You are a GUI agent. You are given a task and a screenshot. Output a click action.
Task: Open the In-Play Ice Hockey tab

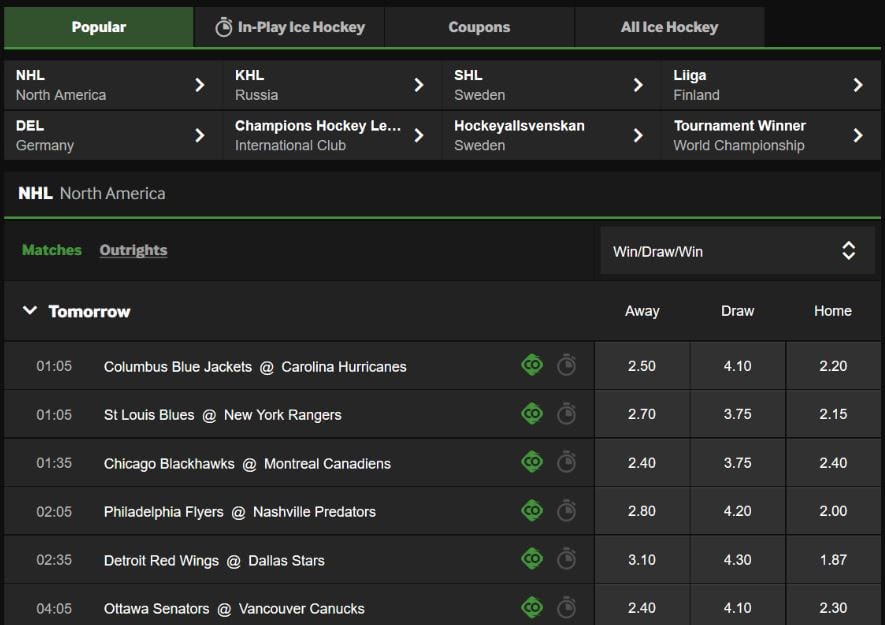[x=290, y=27]
